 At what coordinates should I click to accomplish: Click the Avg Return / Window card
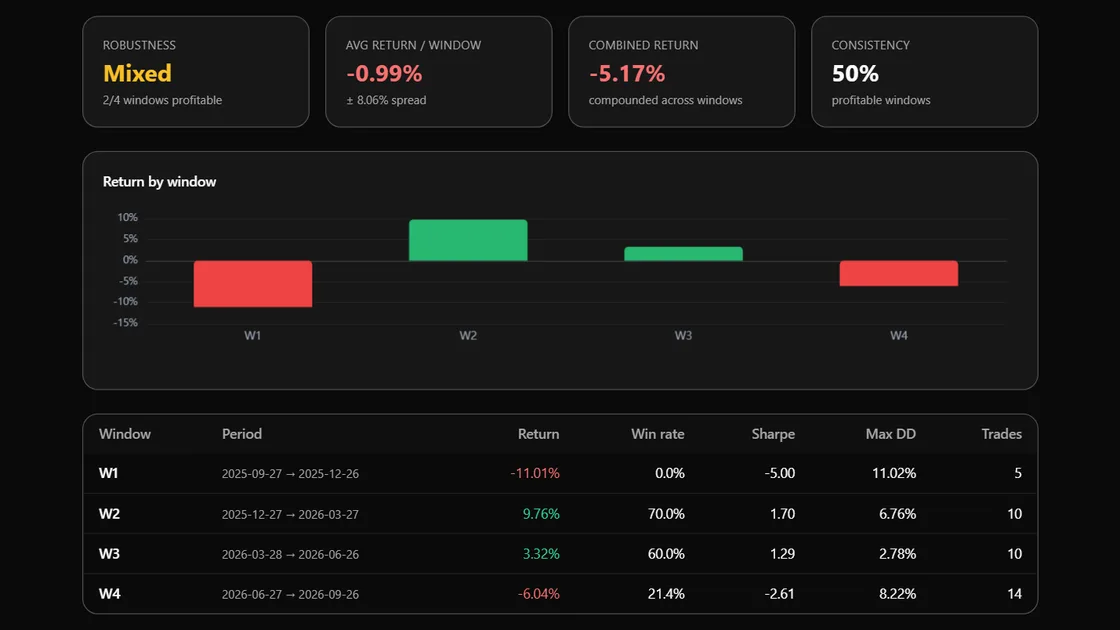(439, 72)
